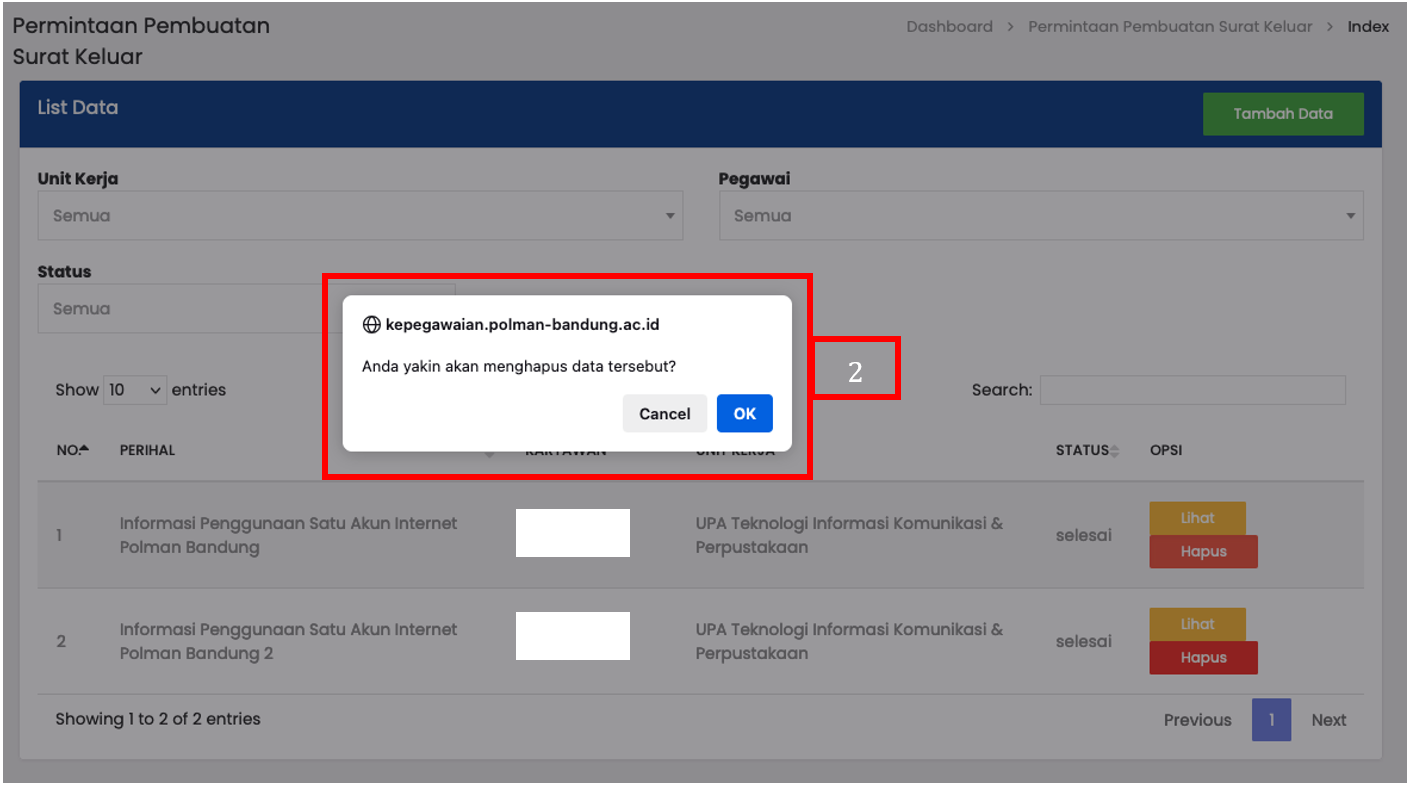Change the Show entries count selector

tap(135, 390)
